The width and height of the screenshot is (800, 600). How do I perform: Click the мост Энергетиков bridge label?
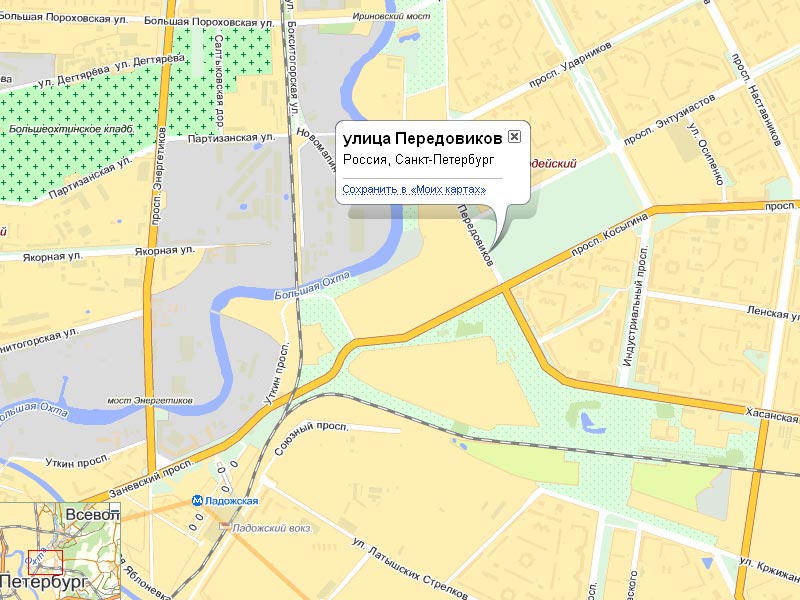[149, 401]
